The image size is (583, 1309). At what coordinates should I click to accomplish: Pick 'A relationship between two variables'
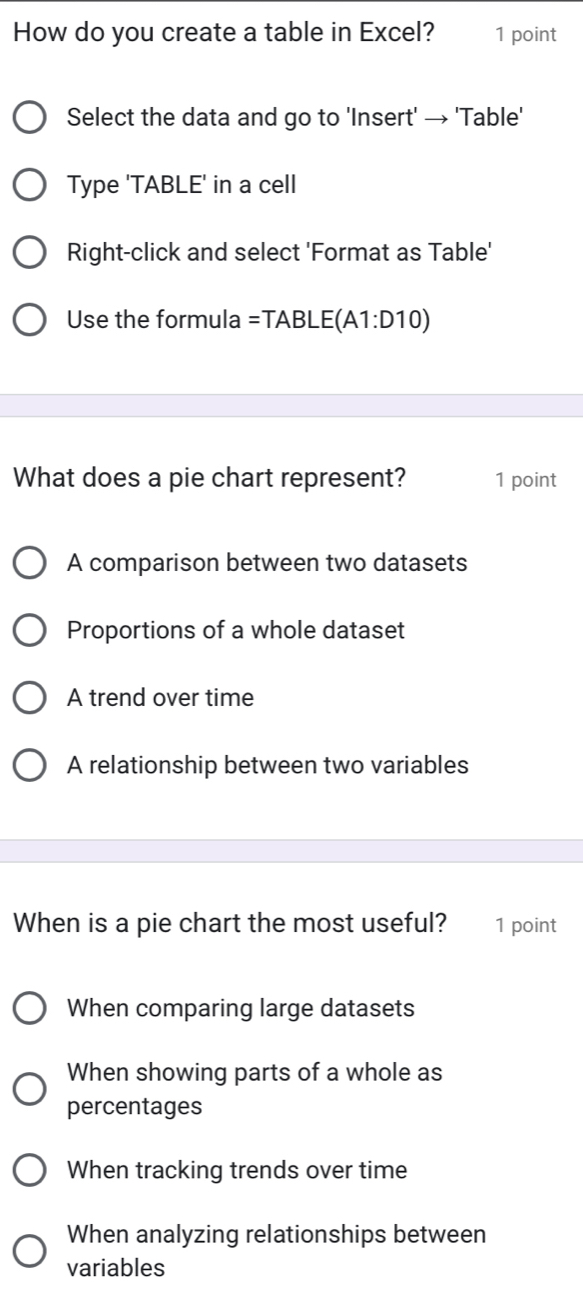click(x=29, y=765)
